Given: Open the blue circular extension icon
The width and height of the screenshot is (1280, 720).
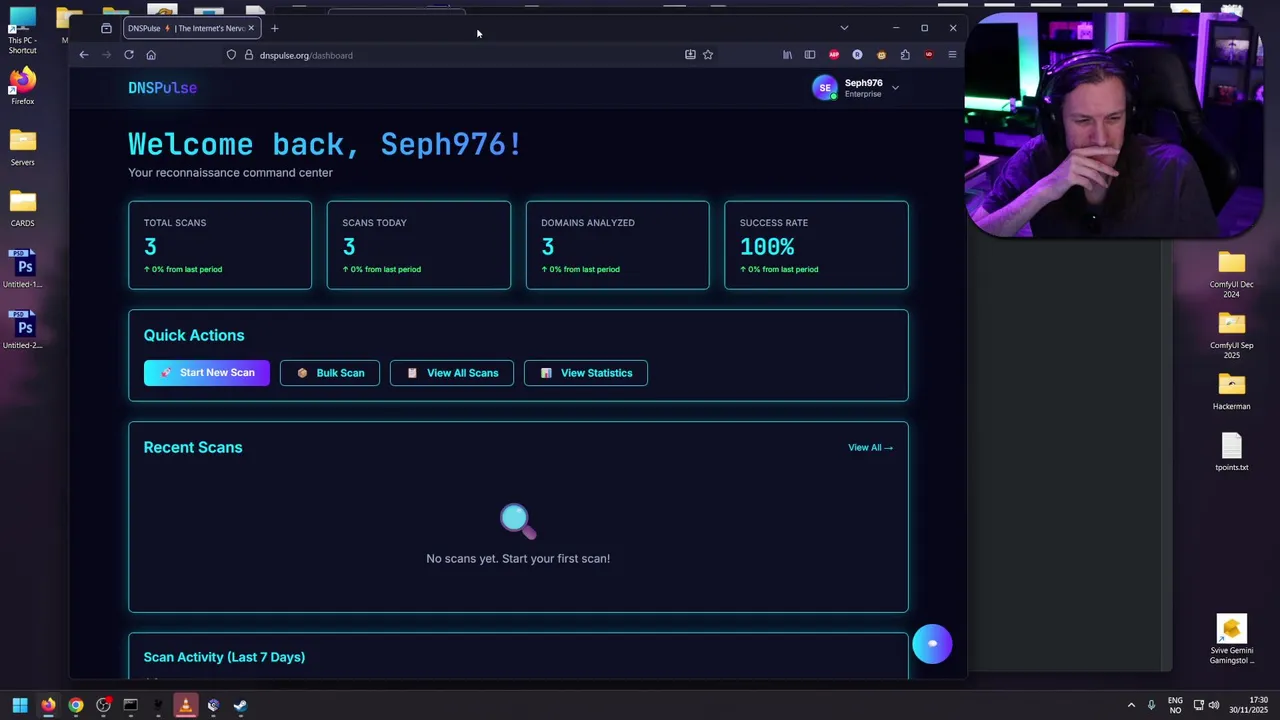Looking at the screenshot, I should pyautogui.click(x=857, y=55).
